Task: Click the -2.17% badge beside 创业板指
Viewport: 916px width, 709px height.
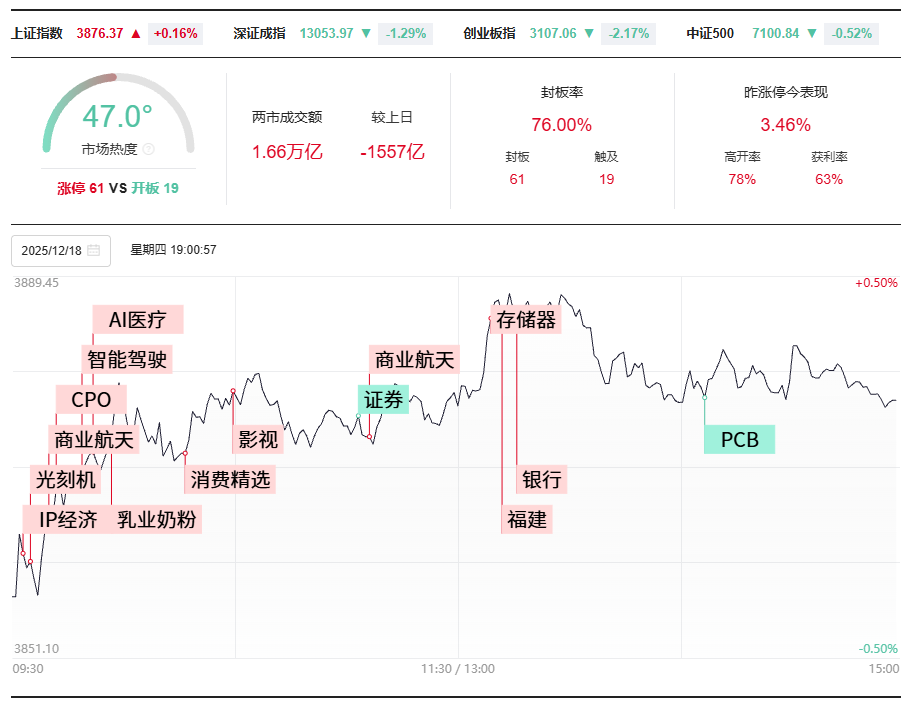Action: (629, 33)
